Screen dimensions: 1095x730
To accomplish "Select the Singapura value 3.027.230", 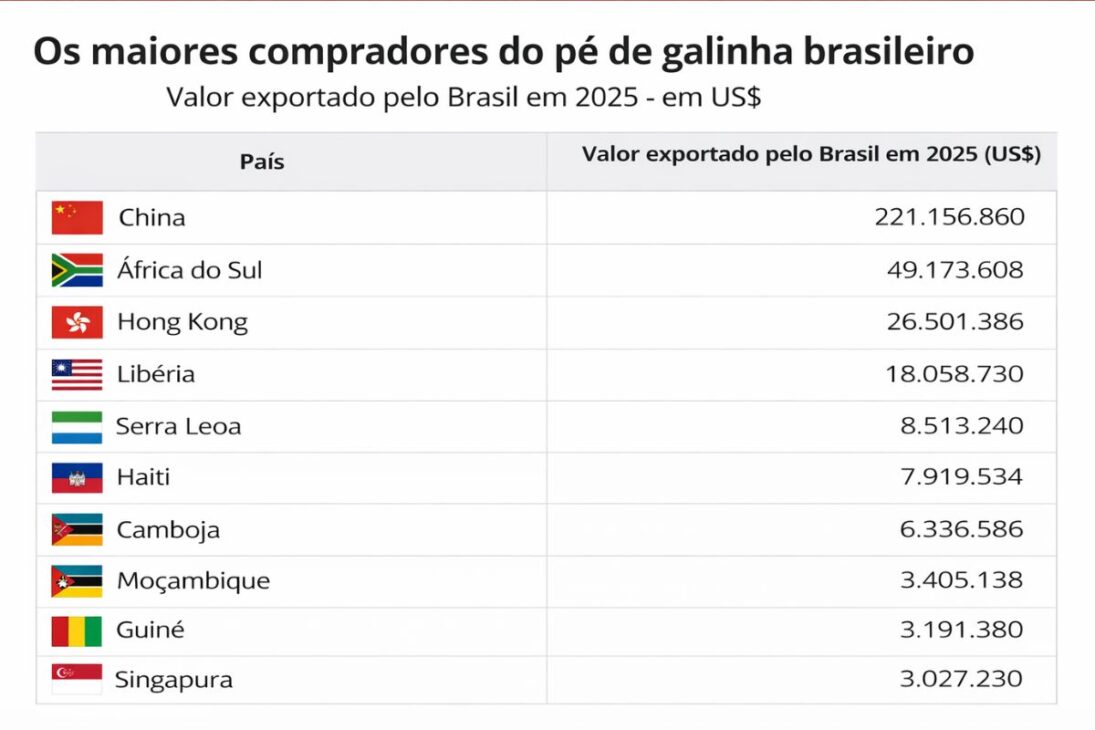I will click(961, 680).
